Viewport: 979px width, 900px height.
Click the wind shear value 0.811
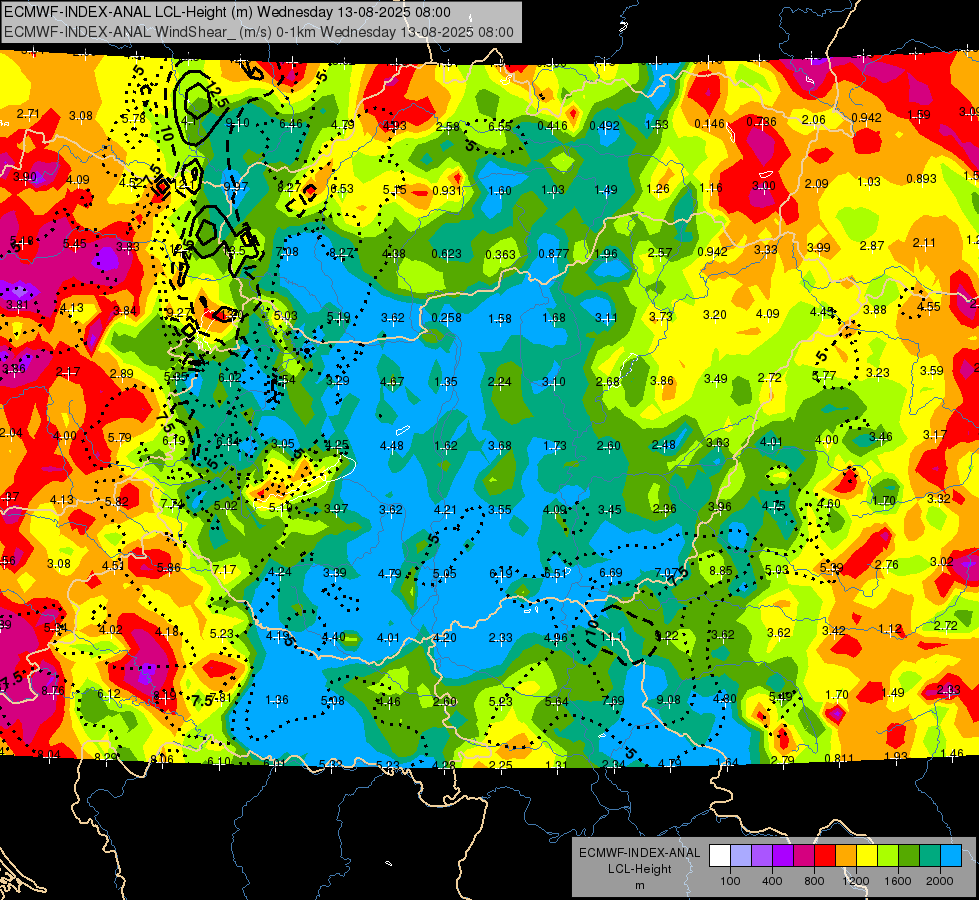pos(839,758)
